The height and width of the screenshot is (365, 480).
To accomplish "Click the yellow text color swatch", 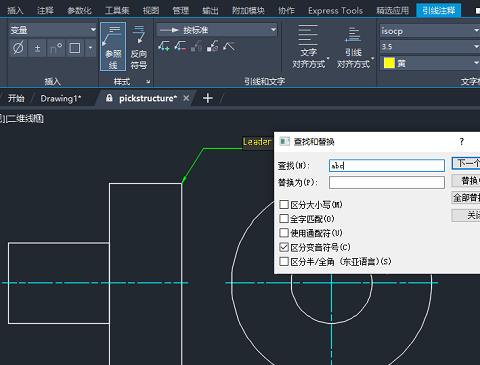I will (x=389, y=63).
